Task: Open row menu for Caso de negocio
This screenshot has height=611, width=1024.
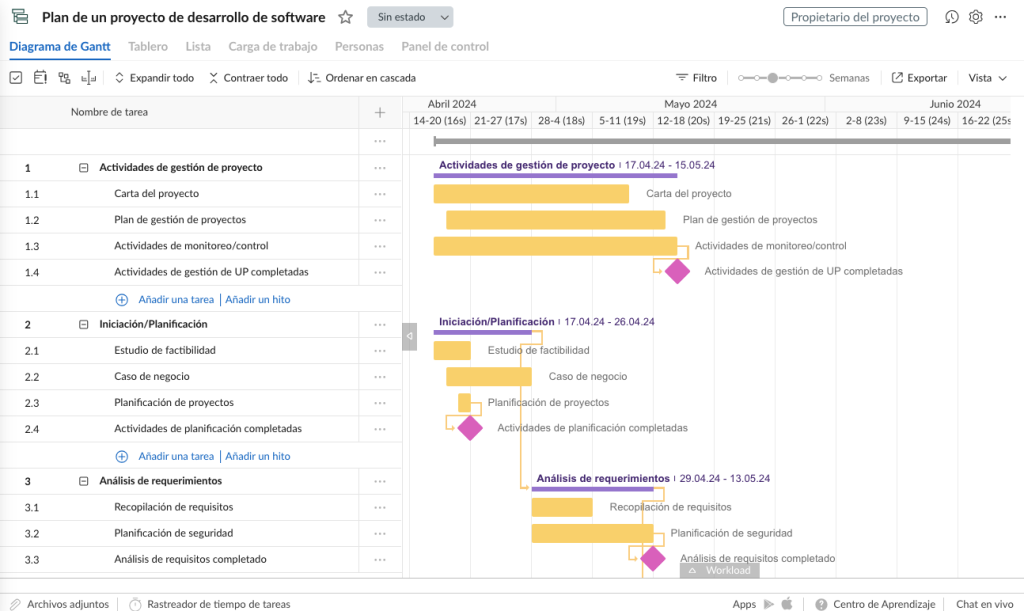Action: point(379,377)
